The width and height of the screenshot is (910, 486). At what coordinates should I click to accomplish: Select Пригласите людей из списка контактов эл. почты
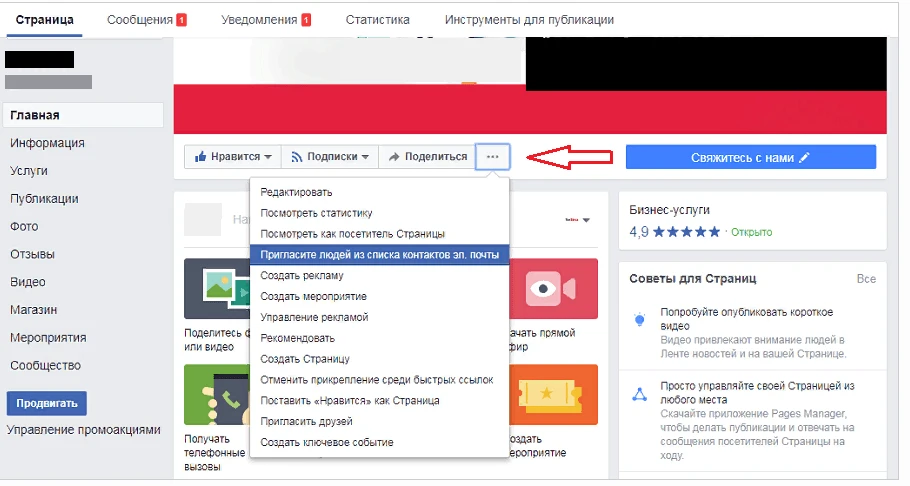(x=380, y=254)
